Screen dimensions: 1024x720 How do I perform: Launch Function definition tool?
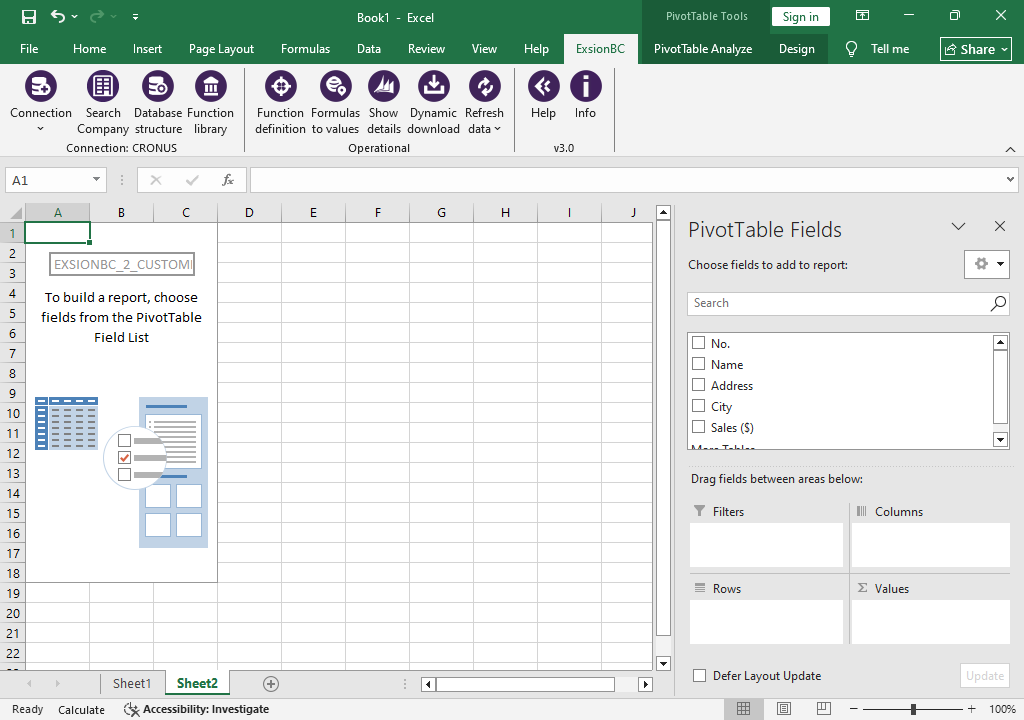tap(280, 103)
